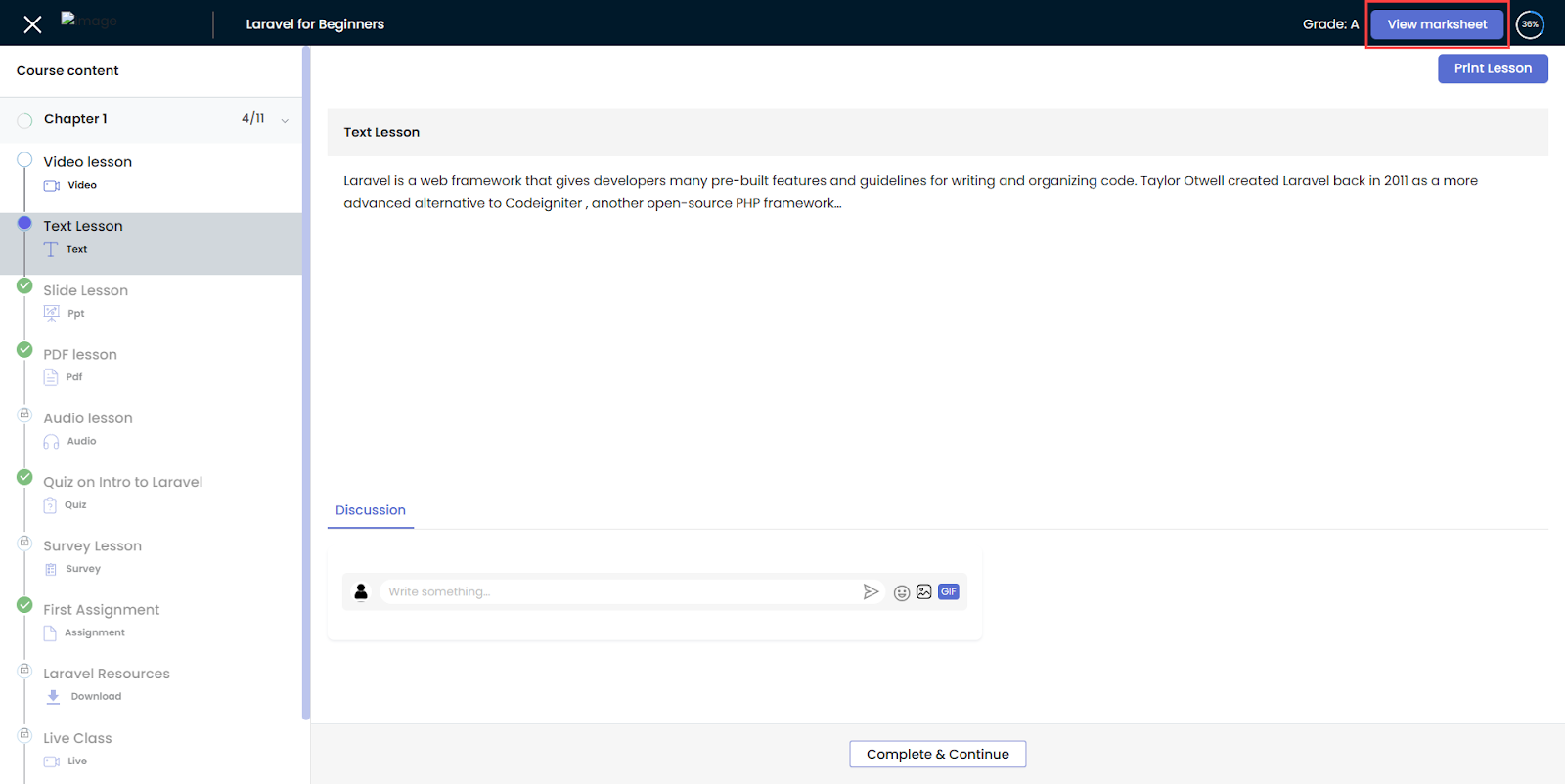Click the Ppt presentation icon under Slide Lesson
Image resolution: width=1565 pixels, height=784 pixels.
[52, 313]
